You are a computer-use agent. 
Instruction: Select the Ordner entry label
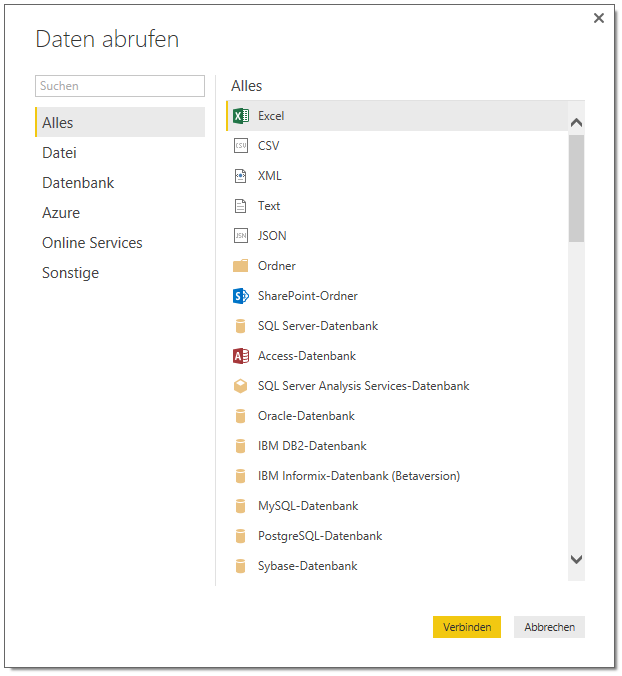click(x=277, y=266)
